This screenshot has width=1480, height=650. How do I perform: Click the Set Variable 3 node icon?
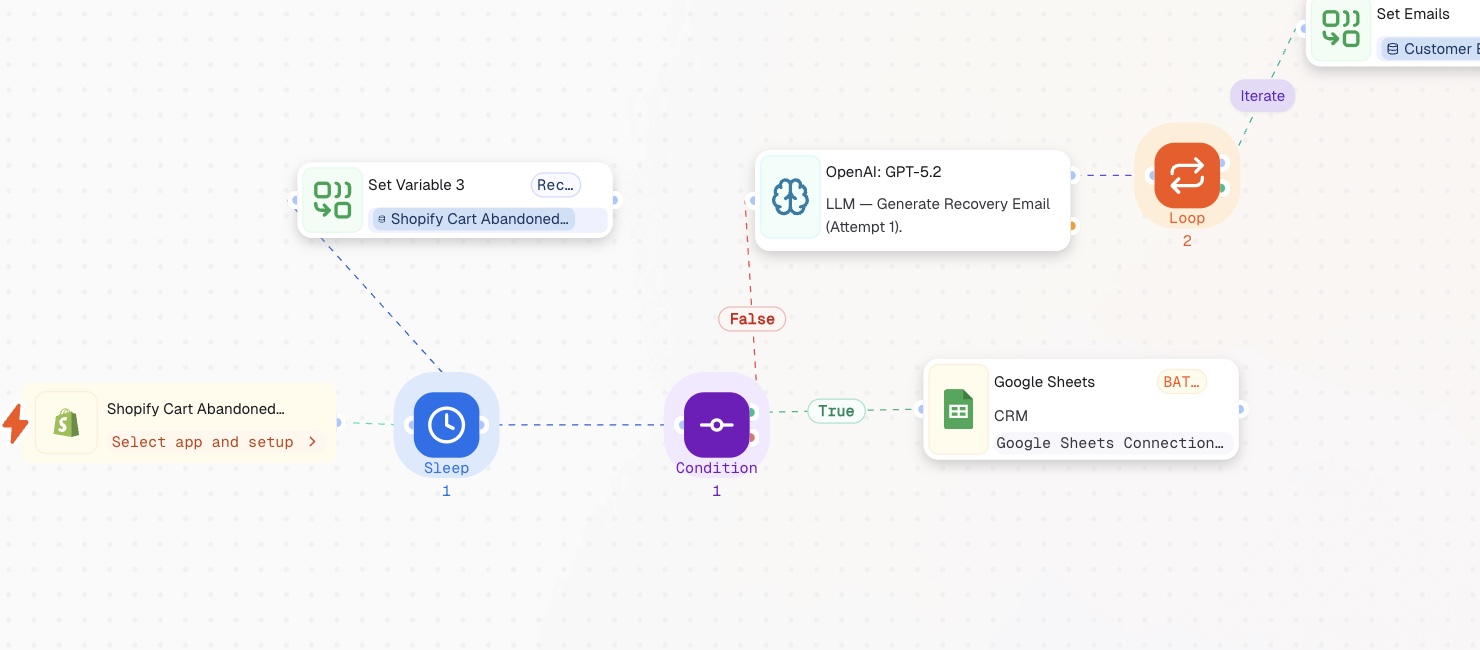[332, 199]
